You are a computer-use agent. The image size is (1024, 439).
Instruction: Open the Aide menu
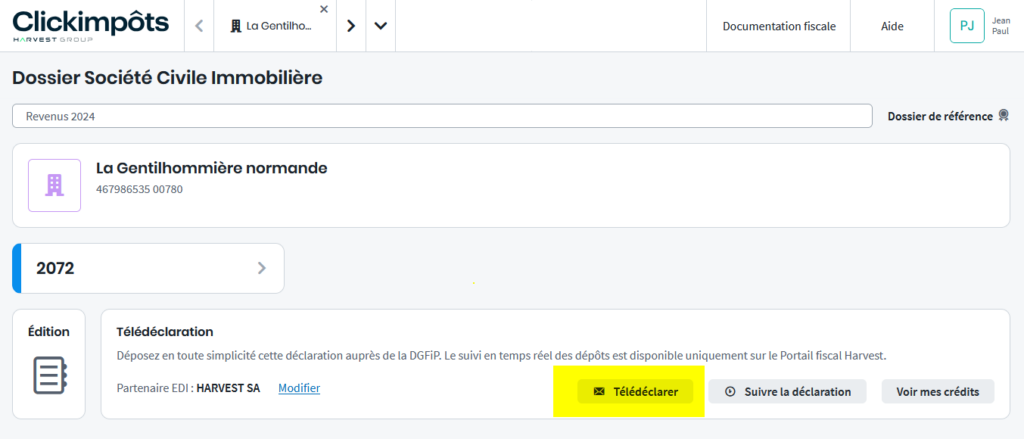[892, 26]
